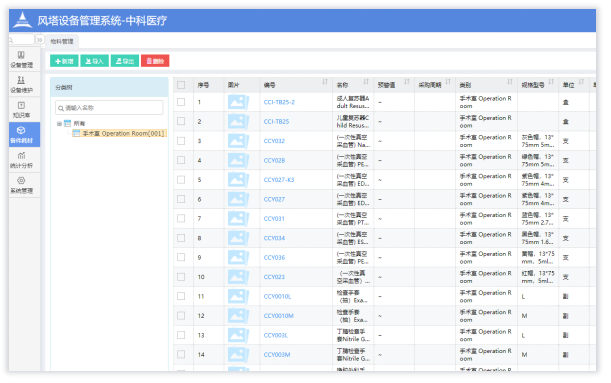Screen dimensions: 611x383
Task: Tick the checkbox for row 7
Action: [x=181, y=219]
